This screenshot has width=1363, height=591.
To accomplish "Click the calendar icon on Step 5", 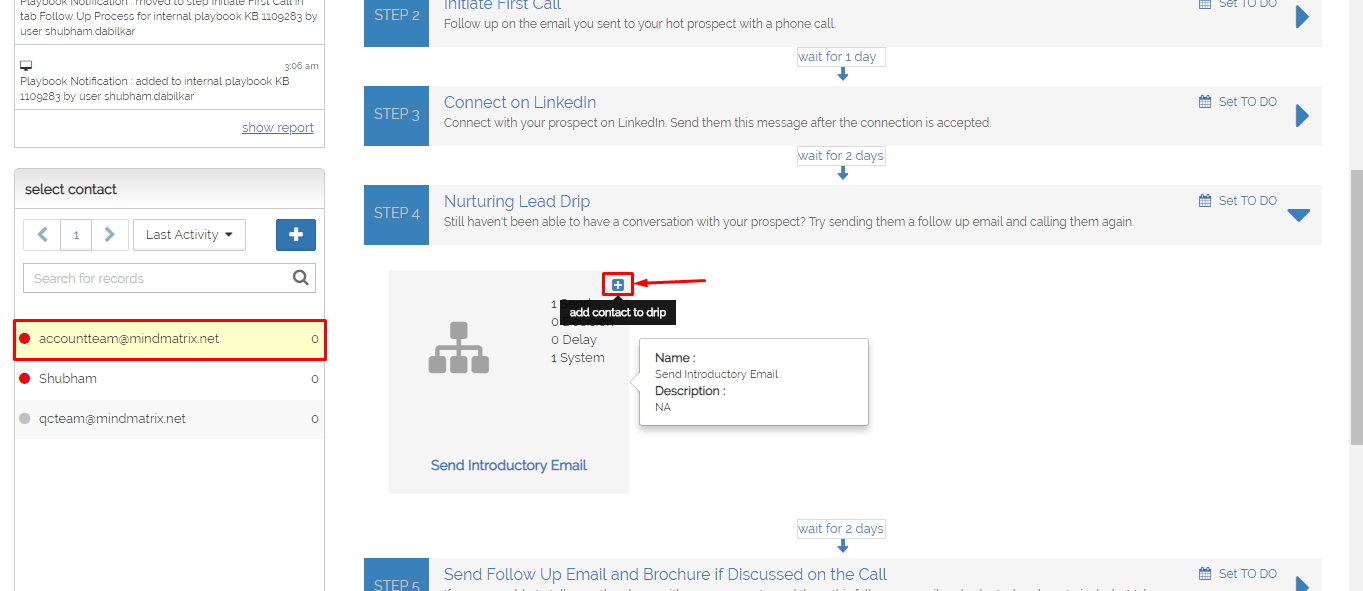I will (x=1205, y=574).
